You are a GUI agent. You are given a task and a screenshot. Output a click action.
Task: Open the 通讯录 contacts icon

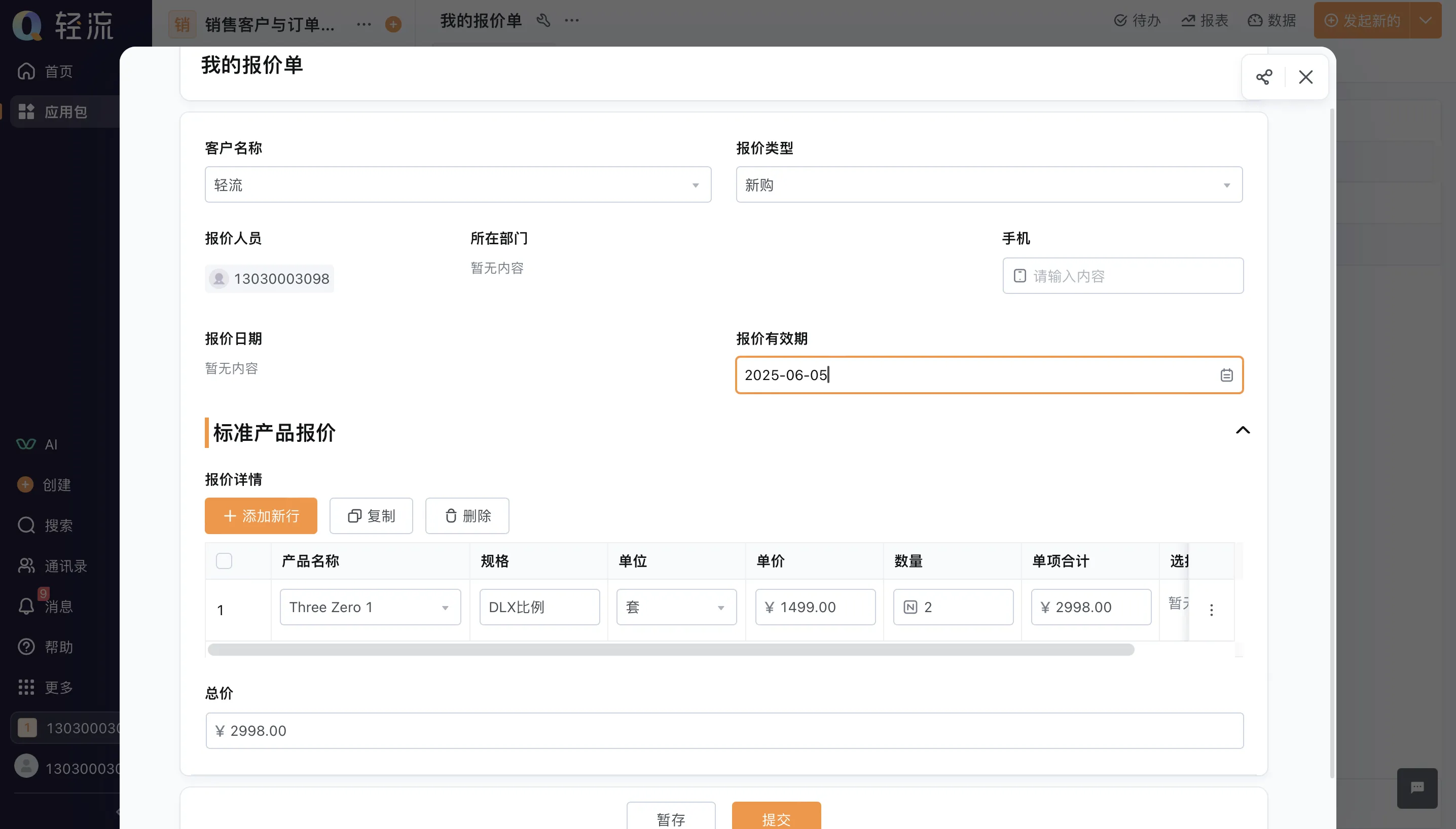coord(26,565)
